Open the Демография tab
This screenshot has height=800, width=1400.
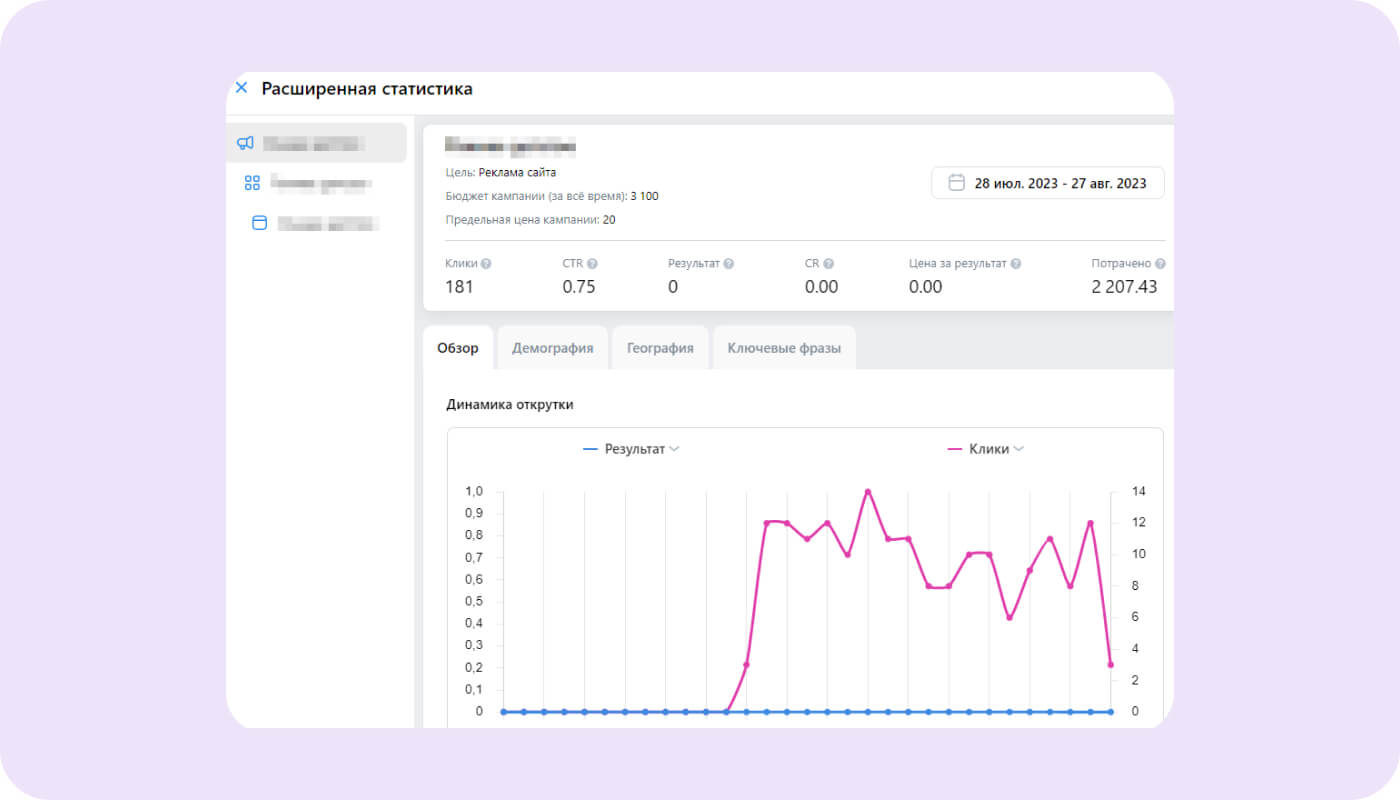(553, 348)
